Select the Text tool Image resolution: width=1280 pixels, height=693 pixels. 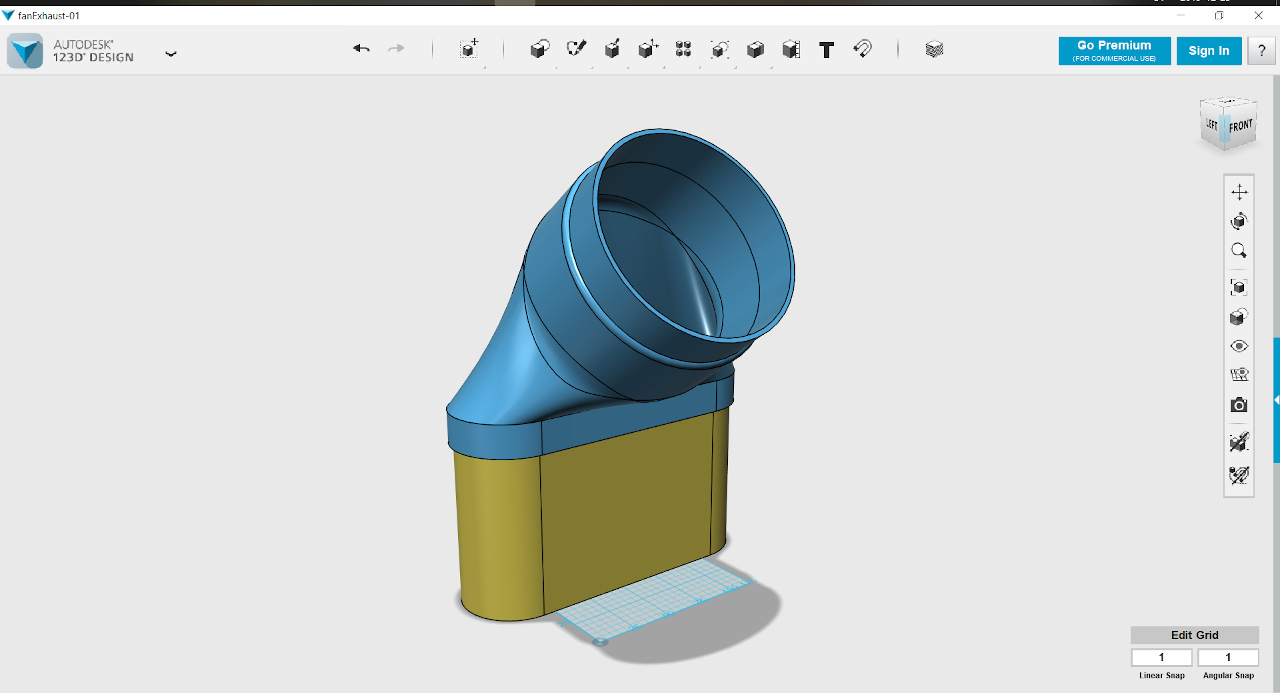[826, 50]
